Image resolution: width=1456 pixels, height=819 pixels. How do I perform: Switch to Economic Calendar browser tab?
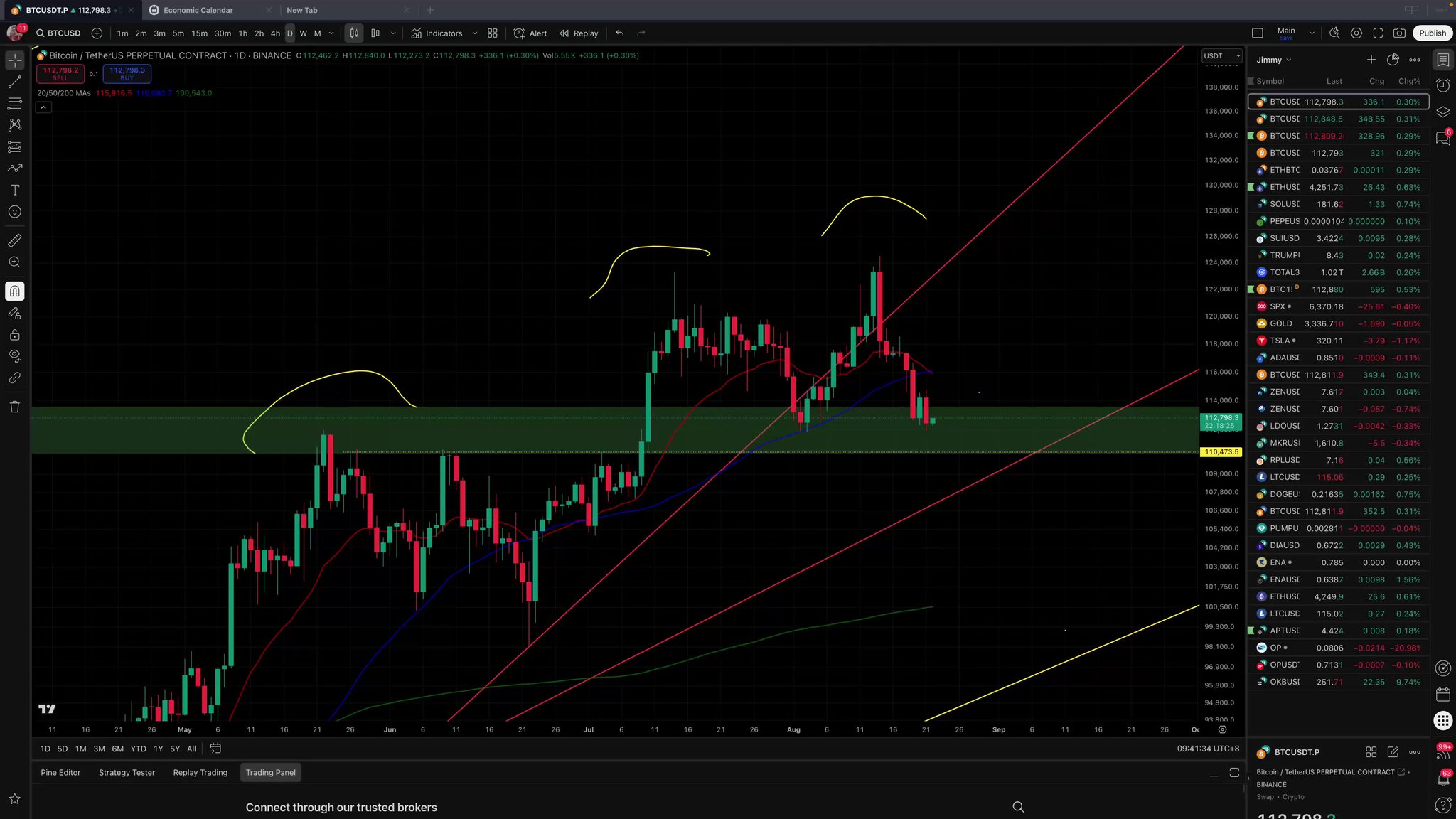(x=210, y=10)
